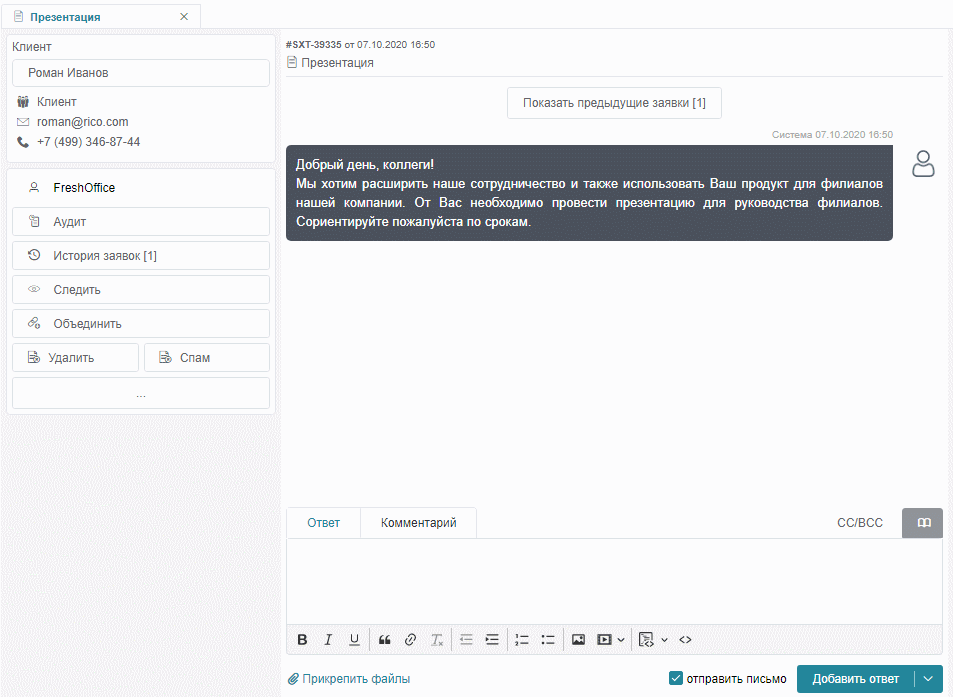This screenshot has height=697, width=953.
Task: Click the FreshOffice assignee row
Action: tap(141, 188)
